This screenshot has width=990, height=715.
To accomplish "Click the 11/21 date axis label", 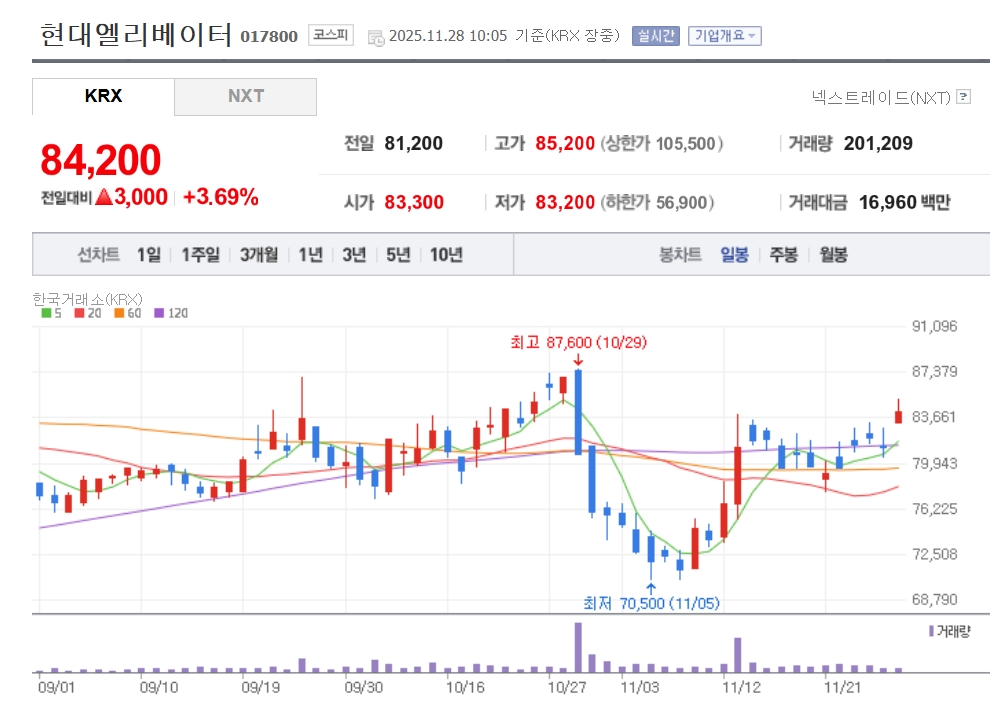I will 842,687.
